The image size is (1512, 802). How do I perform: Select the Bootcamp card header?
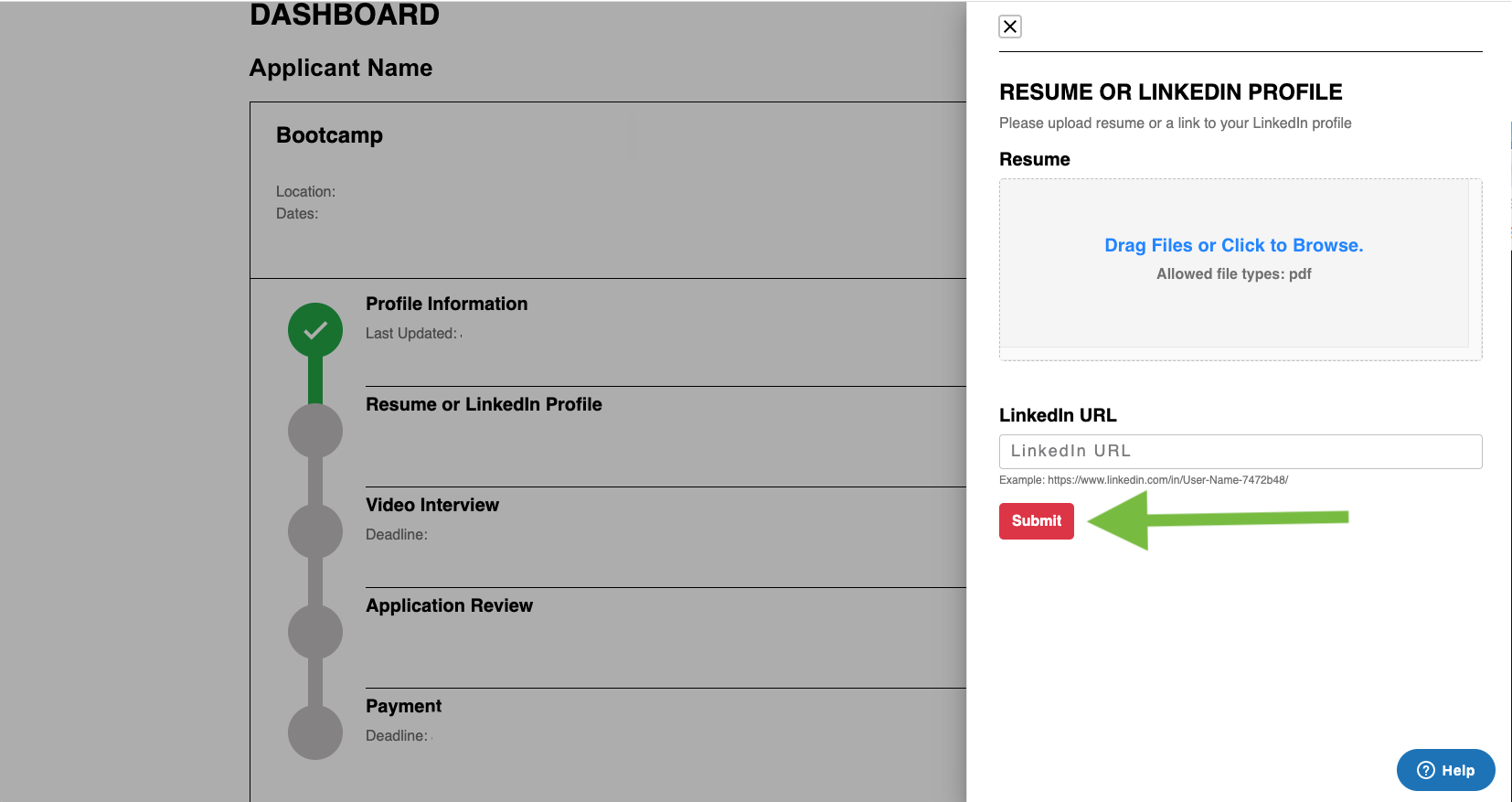click(x=329, y=134)
